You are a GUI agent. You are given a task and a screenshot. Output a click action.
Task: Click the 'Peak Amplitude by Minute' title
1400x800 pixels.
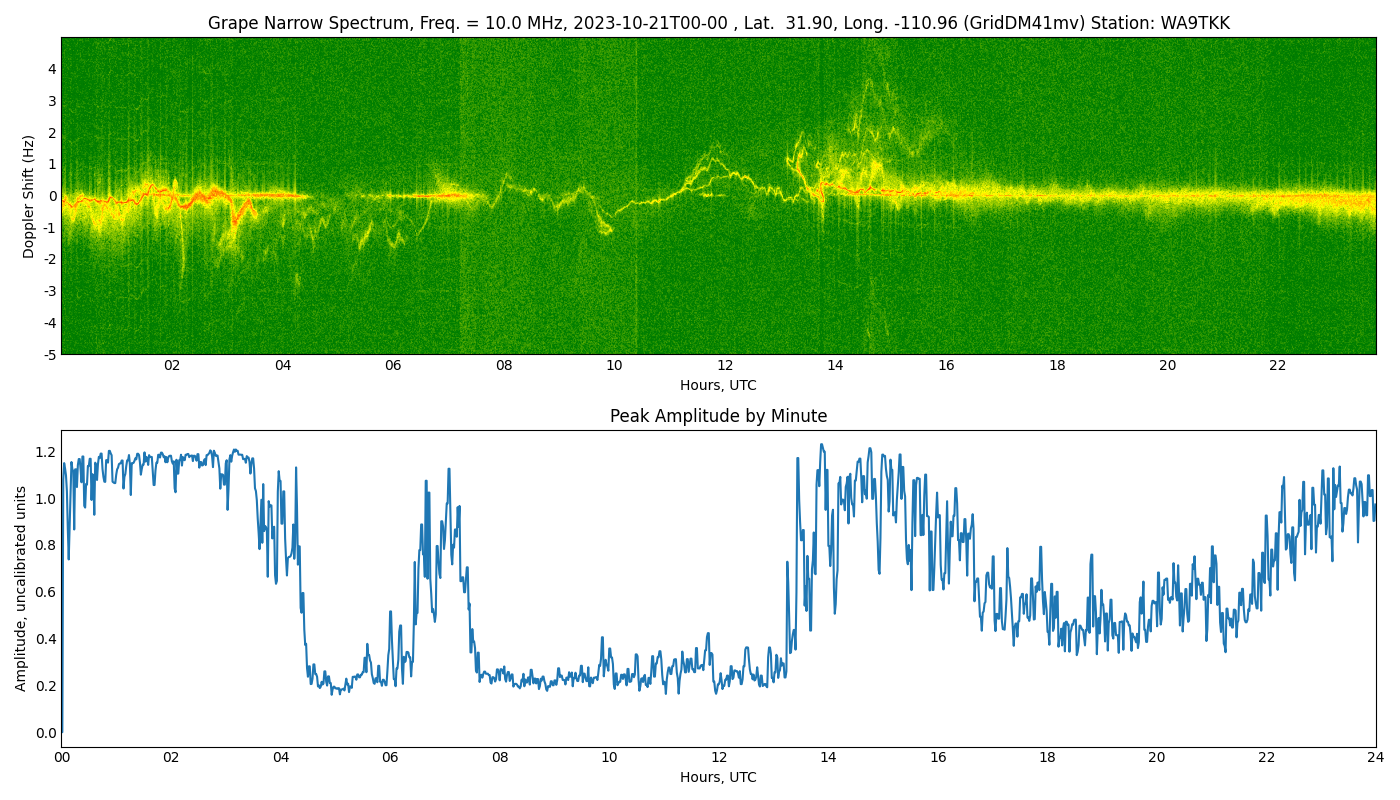pos(718,416)
